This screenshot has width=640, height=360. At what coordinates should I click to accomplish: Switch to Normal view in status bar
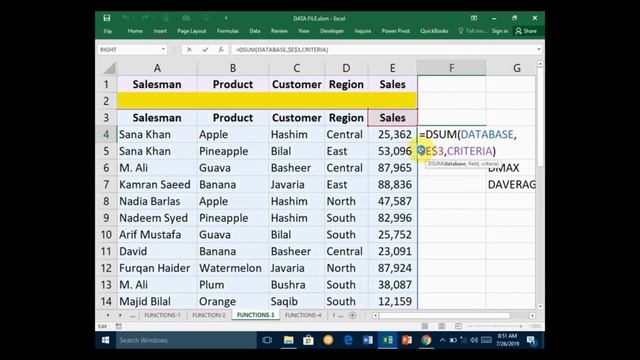coord(425,326)
